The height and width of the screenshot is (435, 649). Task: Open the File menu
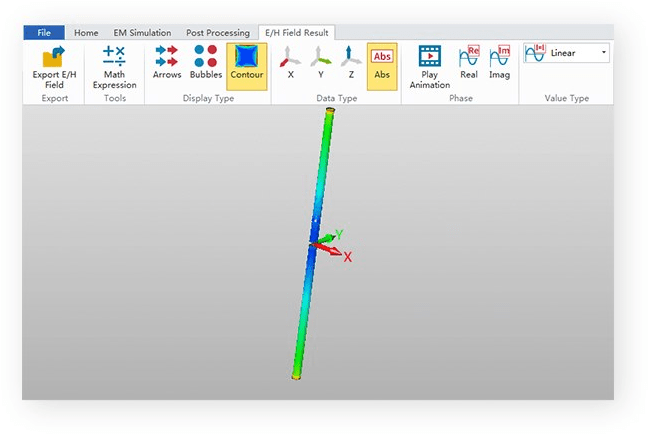(44, 32)
